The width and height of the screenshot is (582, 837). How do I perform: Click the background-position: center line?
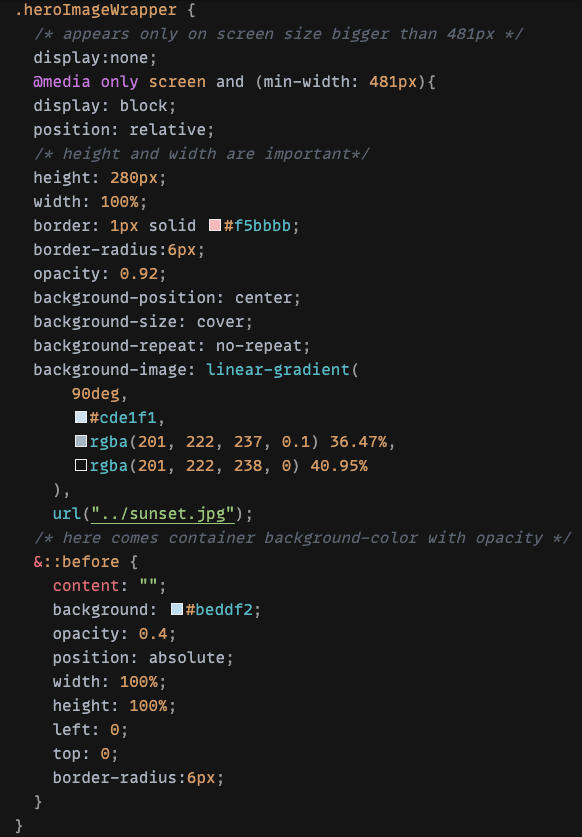167,298
